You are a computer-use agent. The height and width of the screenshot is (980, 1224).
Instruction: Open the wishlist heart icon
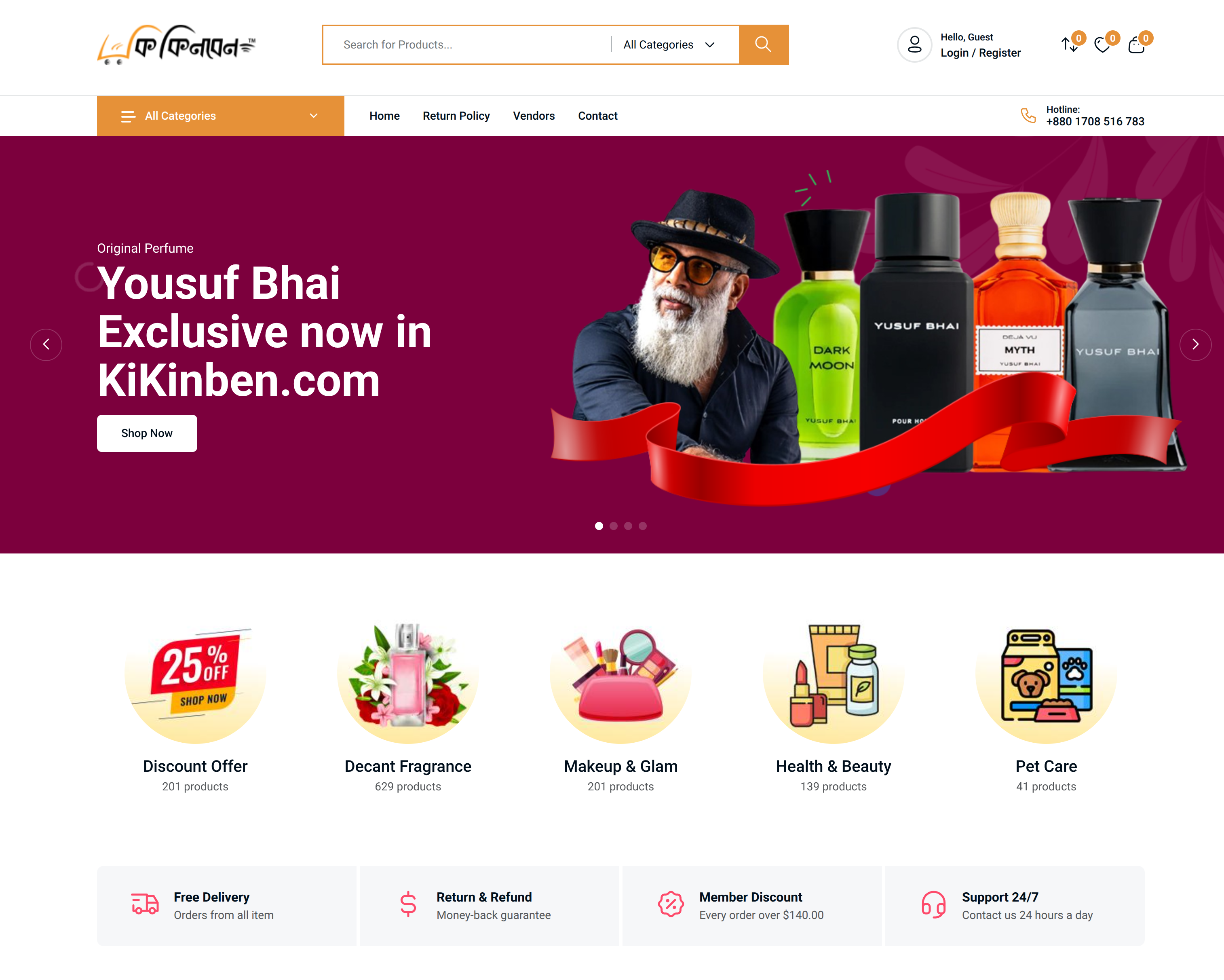click(x=1102, y=45)
